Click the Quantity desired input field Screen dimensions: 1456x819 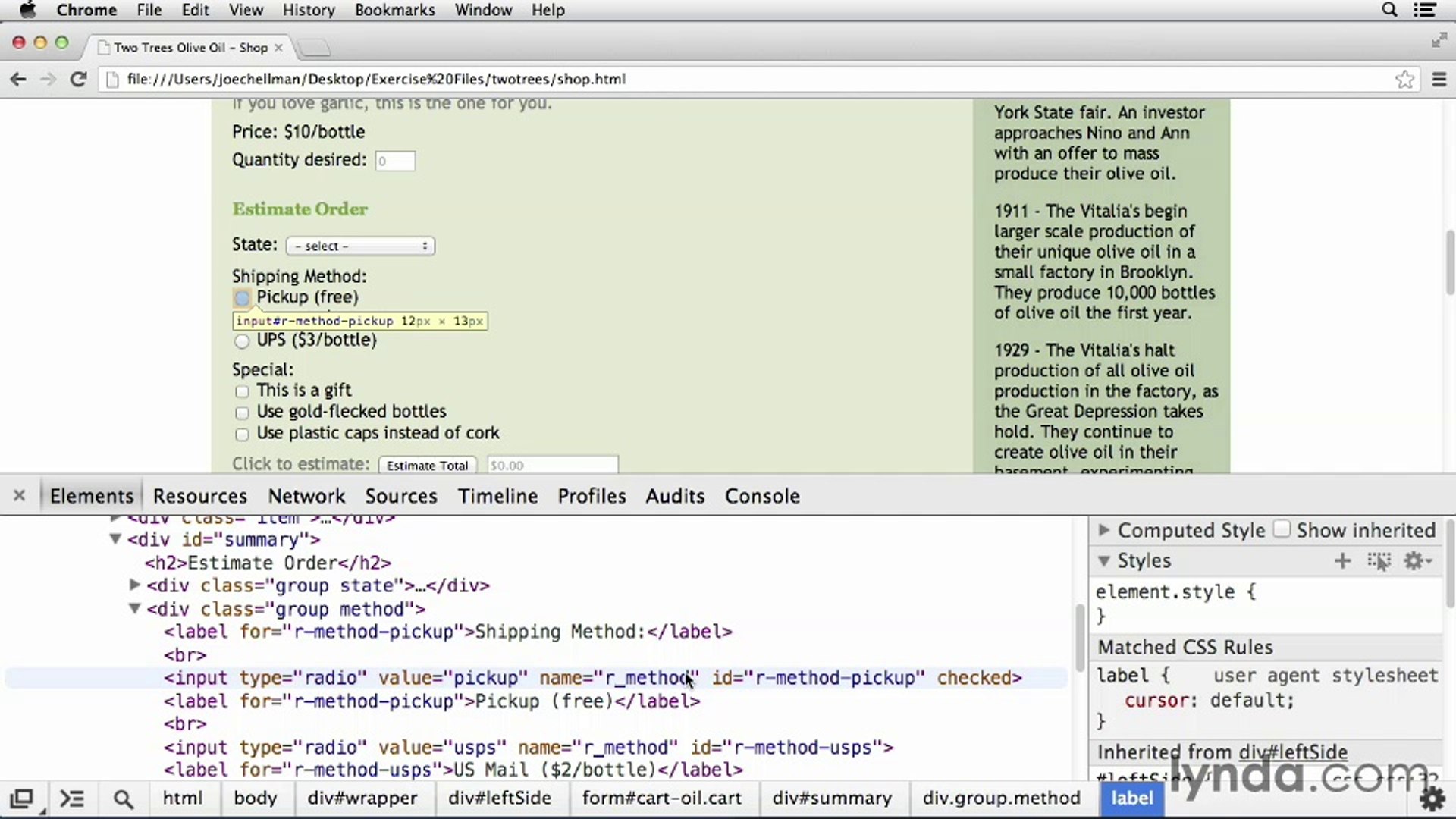[394, 160]
